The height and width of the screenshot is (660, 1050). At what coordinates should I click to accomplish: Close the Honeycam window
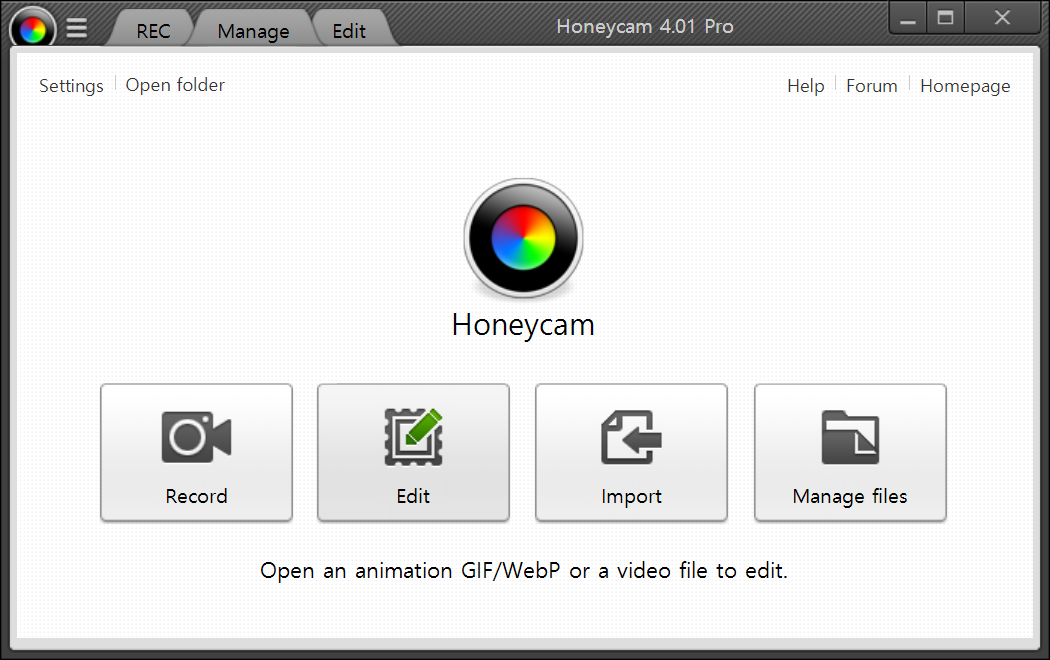(x=1002, y=18)
